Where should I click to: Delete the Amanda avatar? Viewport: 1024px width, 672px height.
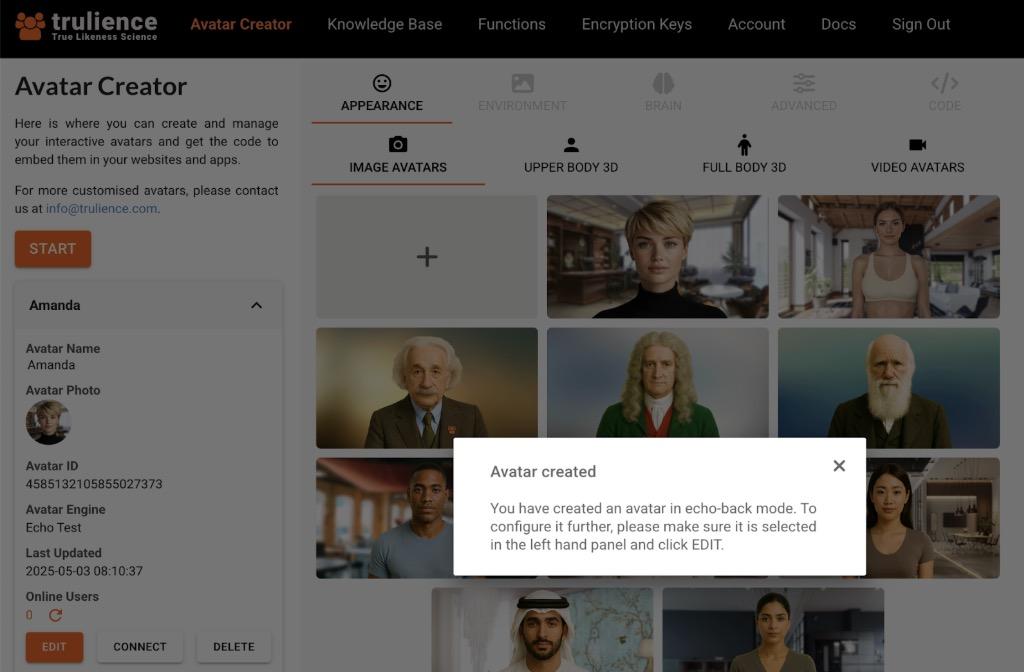(233, 647)
